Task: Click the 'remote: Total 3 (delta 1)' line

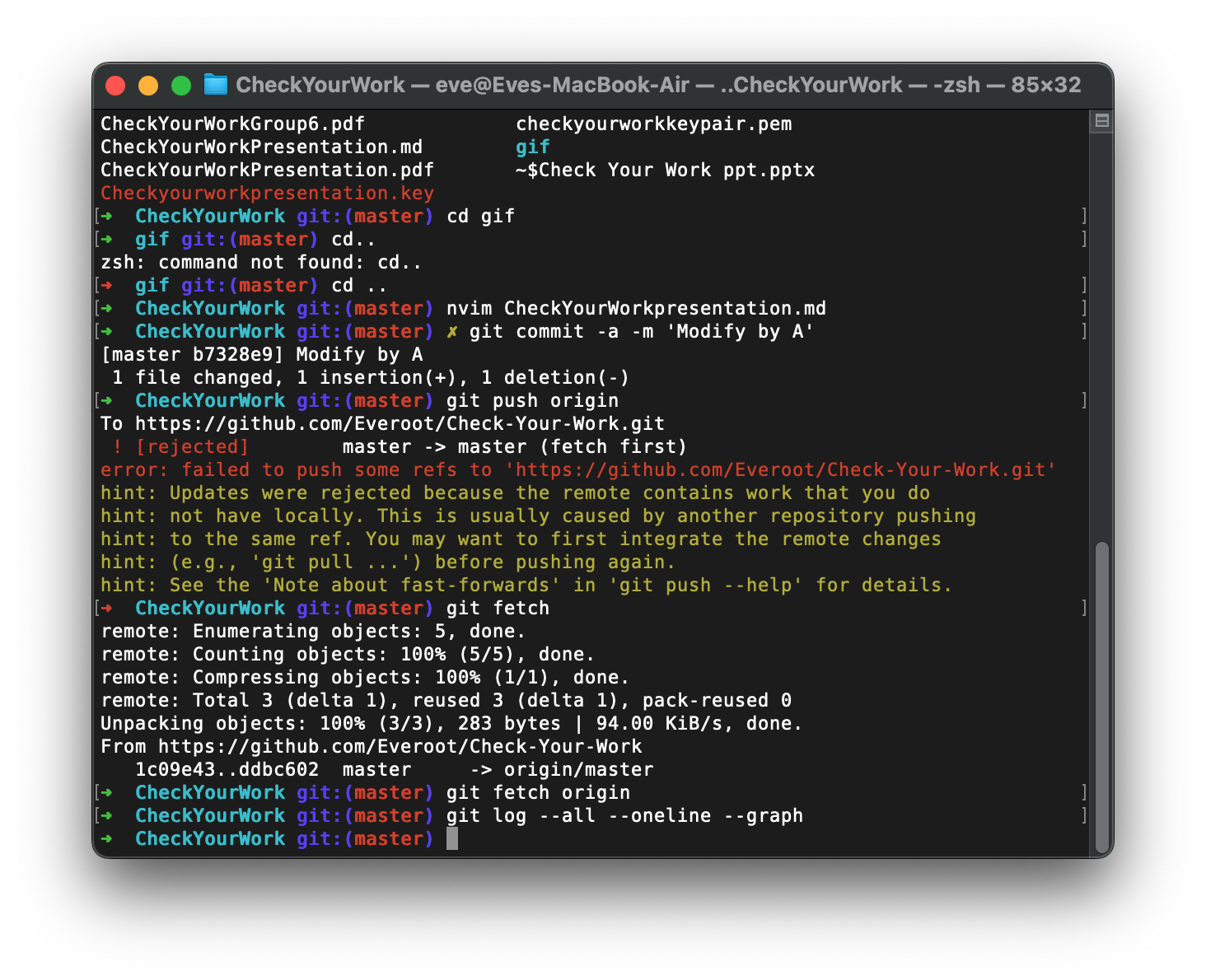Action: pos(446,701)
